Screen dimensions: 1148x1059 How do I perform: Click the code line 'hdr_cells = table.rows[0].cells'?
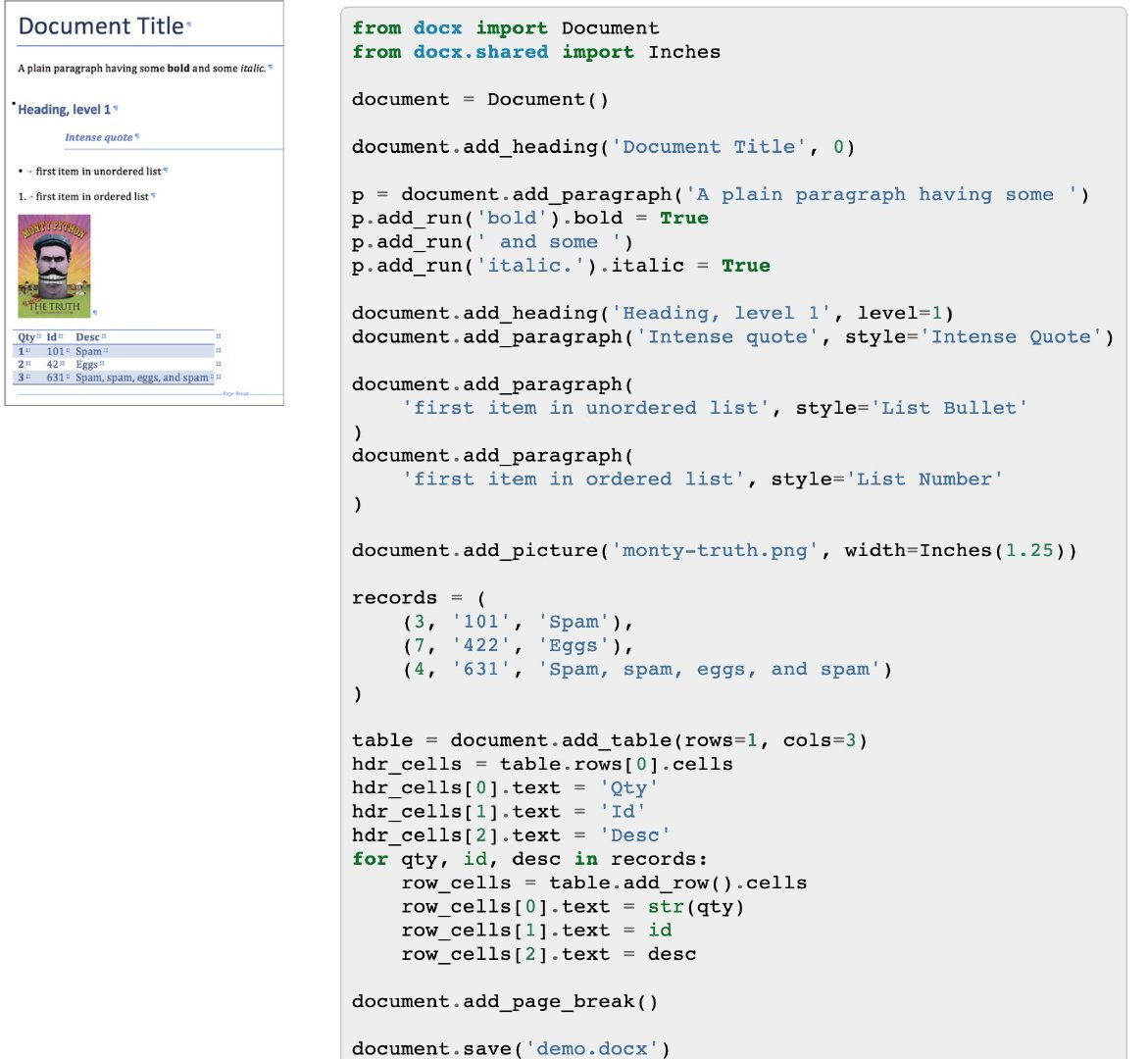pyautogui.click(x=542, y=765)
